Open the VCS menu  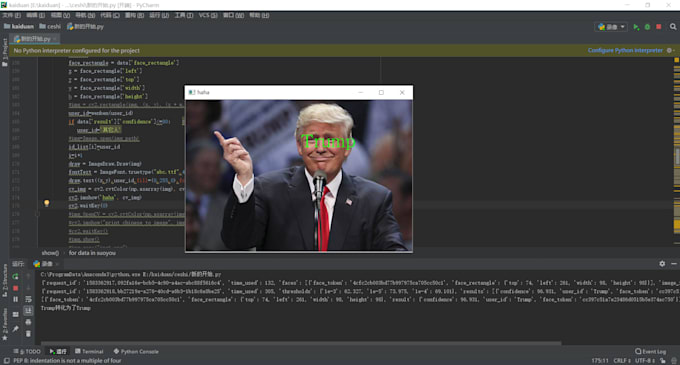click(208, 15)
